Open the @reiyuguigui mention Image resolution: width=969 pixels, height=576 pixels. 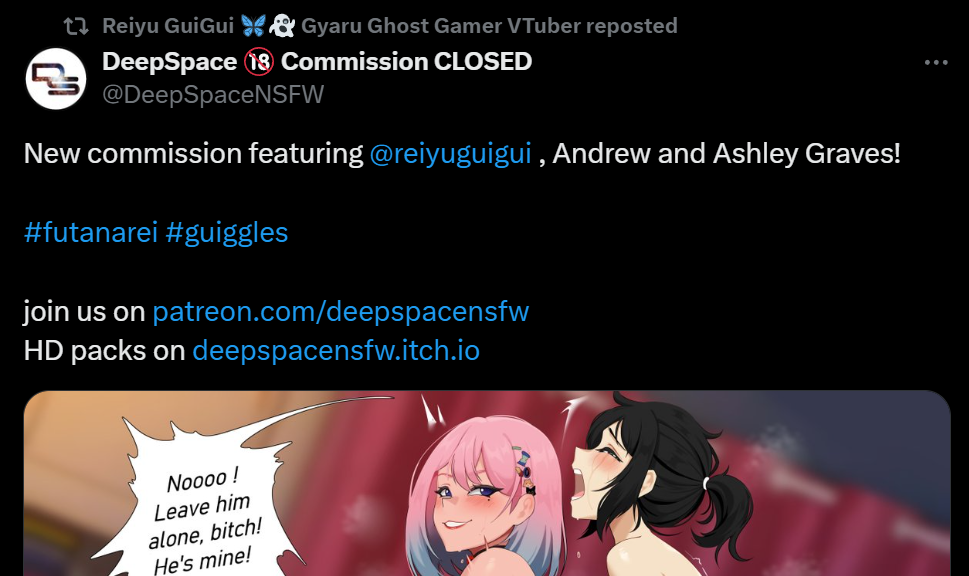point(451,153)
